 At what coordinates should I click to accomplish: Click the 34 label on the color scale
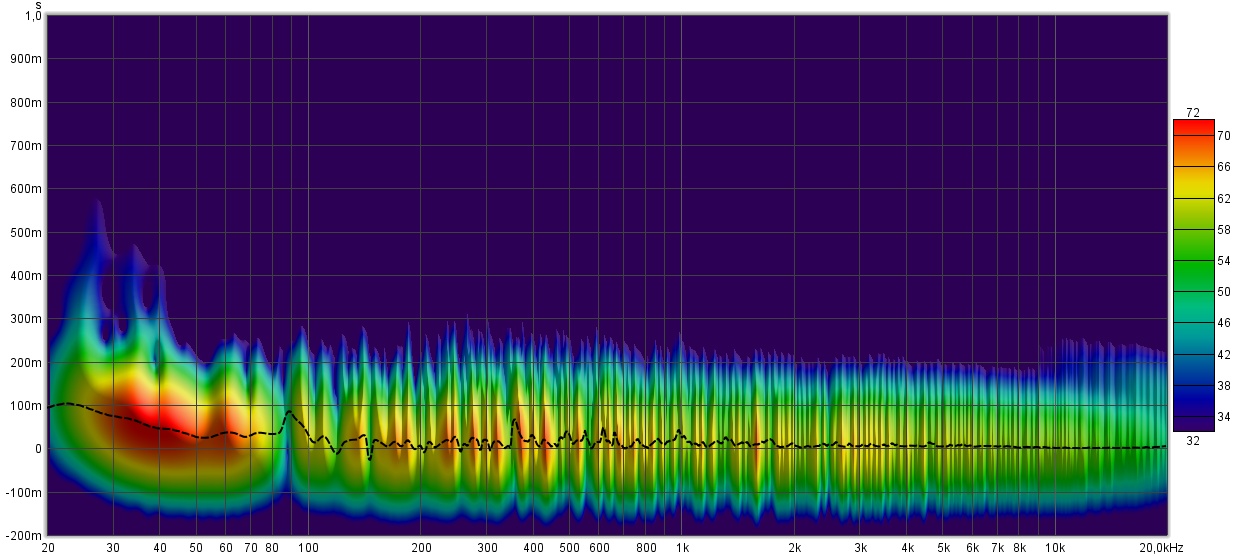point(1223,416)
